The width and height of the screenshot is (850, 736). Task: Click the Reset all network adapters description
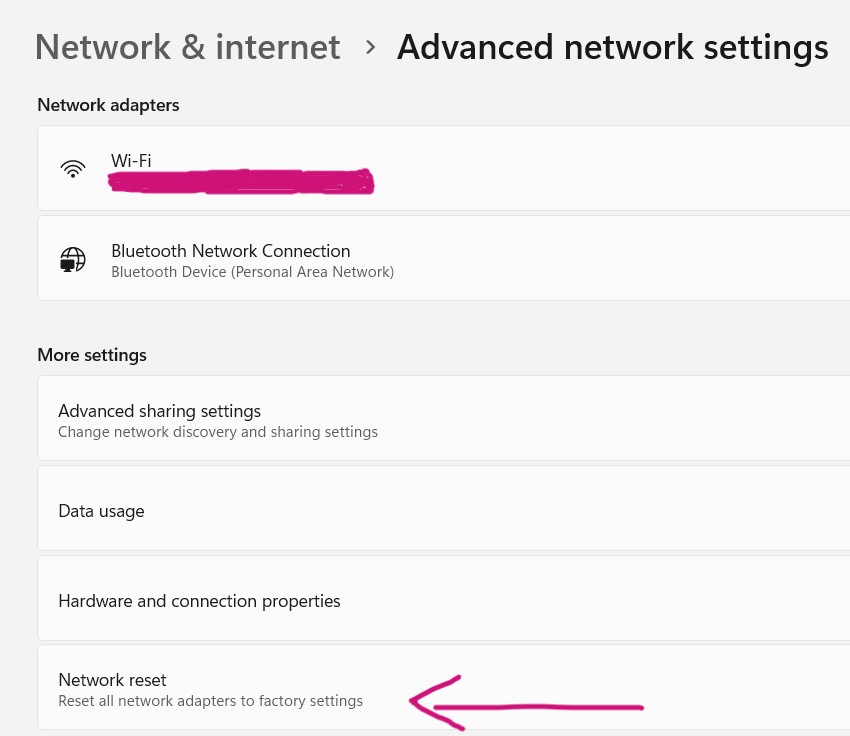pyautogui.click(x=210, y=700)
